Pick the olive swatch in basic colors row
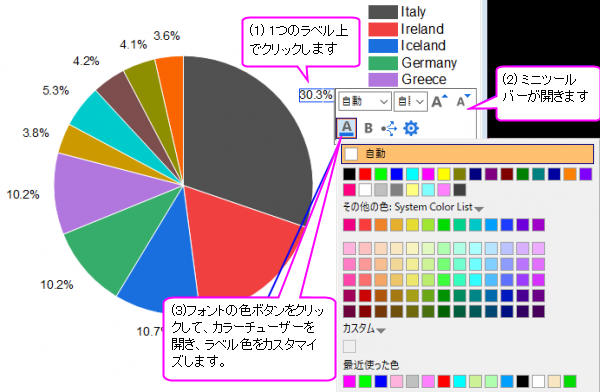600x392 pixels. (x=460, y=174)
